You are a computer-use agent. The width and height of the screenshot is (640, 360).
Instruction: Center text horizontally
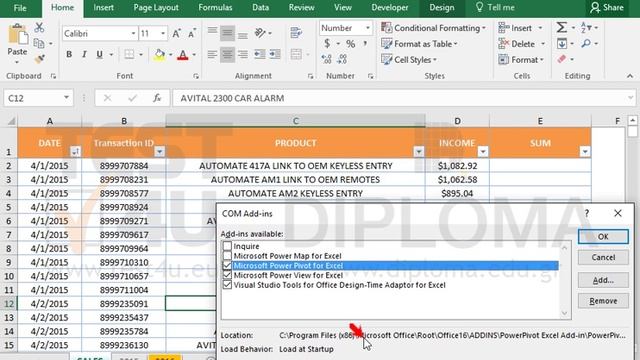point(227,54)
